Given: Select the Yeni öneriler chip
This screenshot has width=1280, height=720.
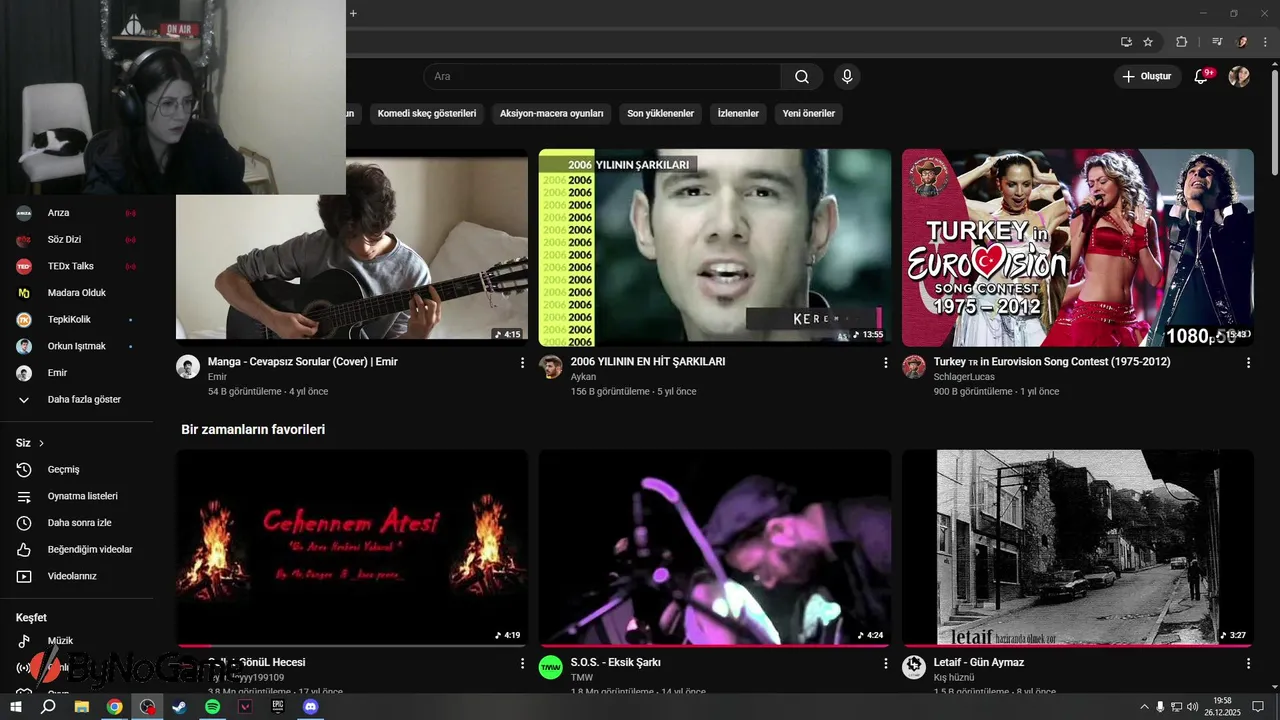Looking at the screenshot, I should [x=809, y=114].
